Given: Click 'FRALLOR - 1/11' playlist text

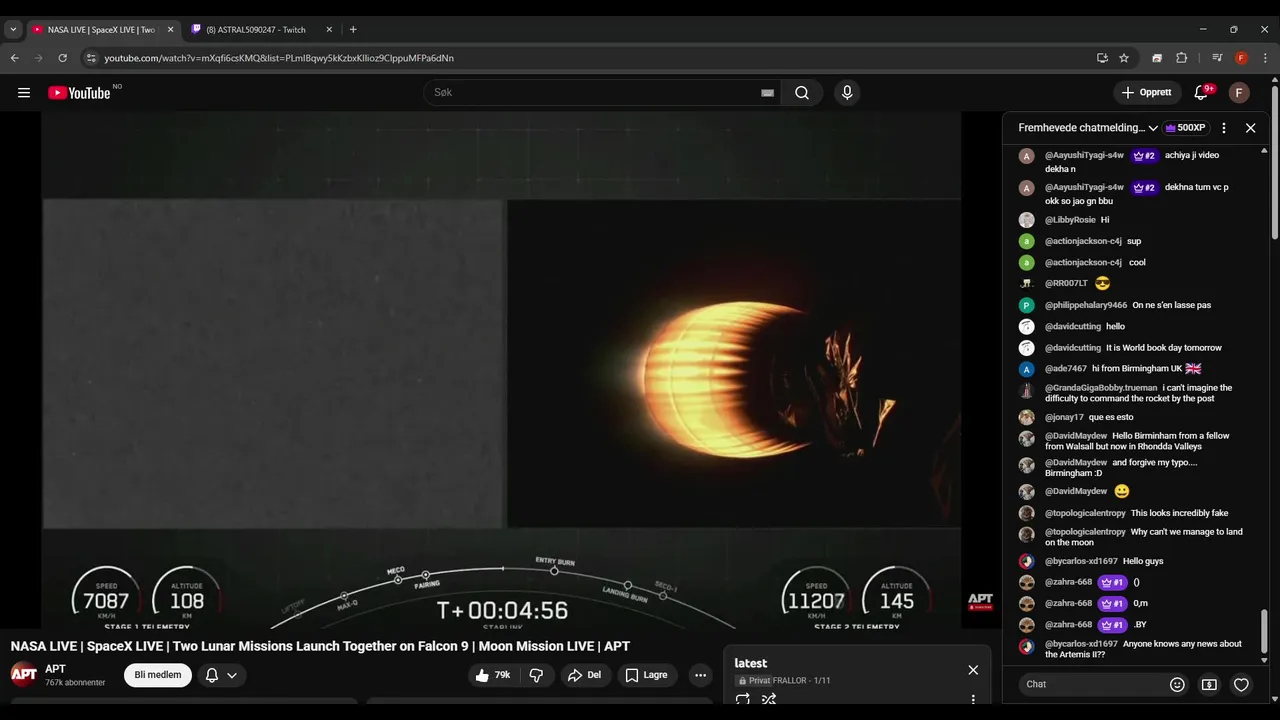Looking at the screenshot, I should [802, 681].
